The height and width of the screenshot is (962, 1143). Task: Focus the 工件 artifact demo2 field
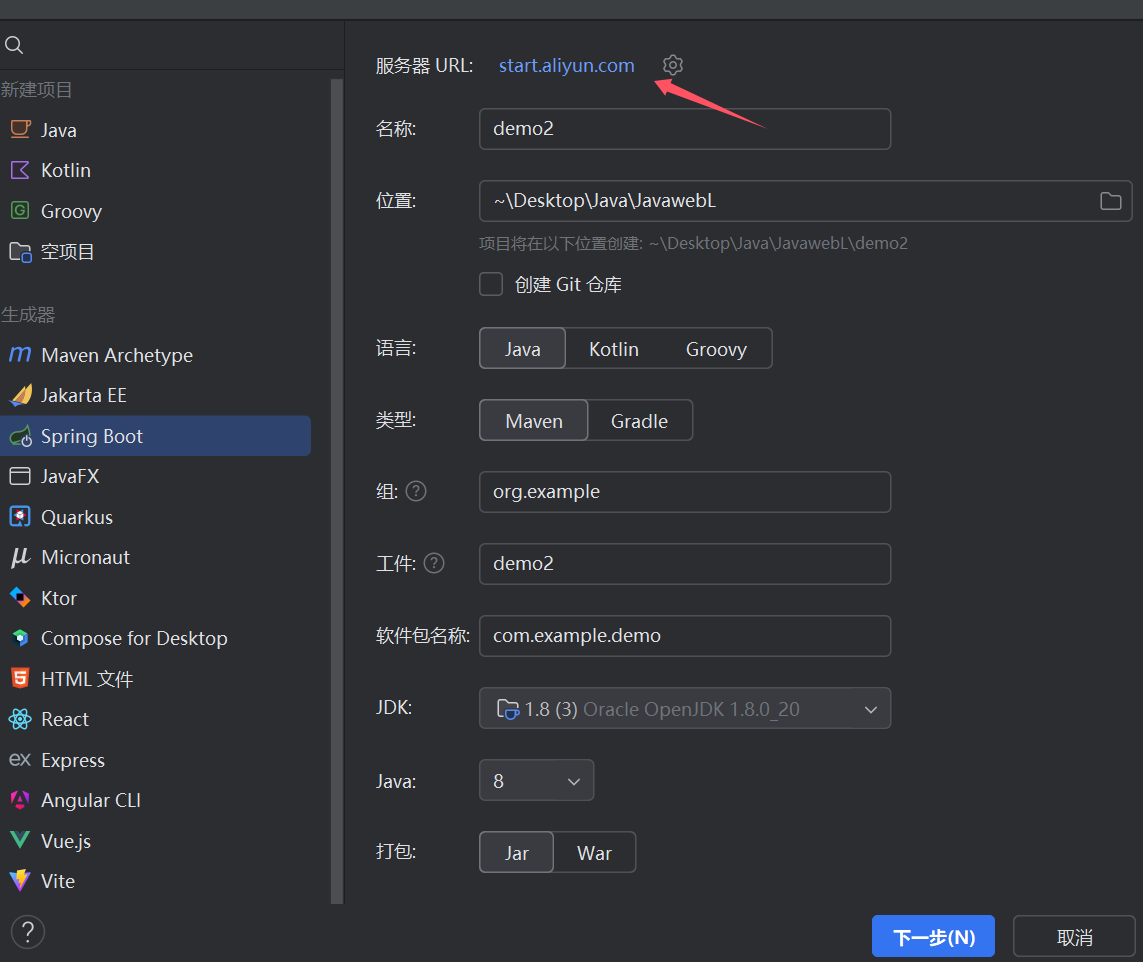click(684, 563)
